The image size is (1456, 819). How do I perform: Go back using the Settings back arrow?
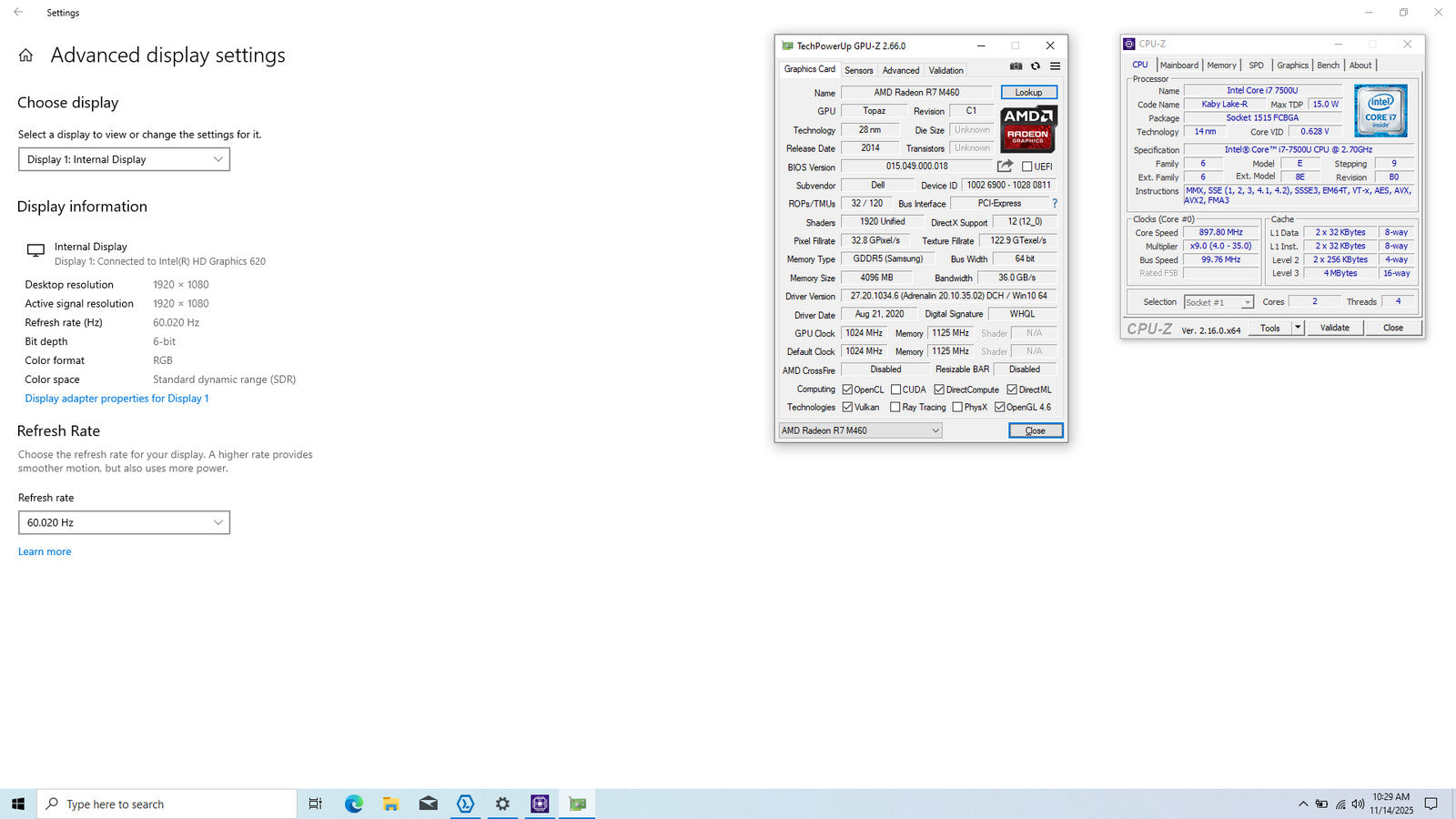tap(18, 12)
